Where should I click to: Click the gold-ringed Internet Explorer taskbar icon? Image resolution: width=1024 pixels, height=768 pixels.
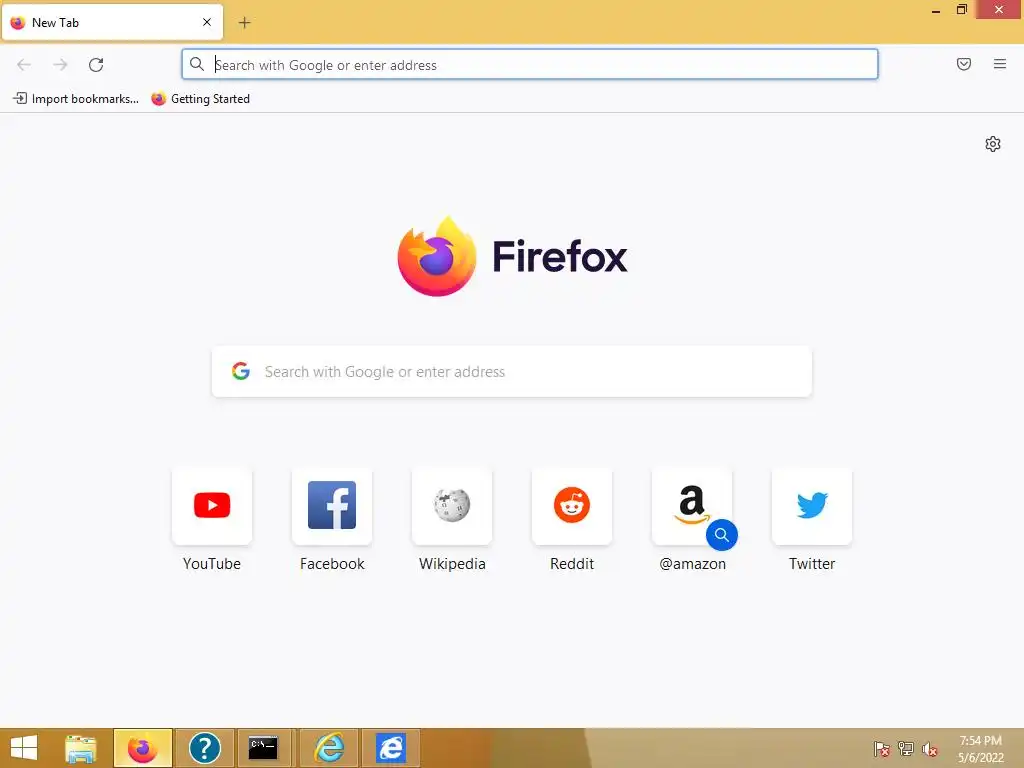pyautogui.click(x=329, y=748)
